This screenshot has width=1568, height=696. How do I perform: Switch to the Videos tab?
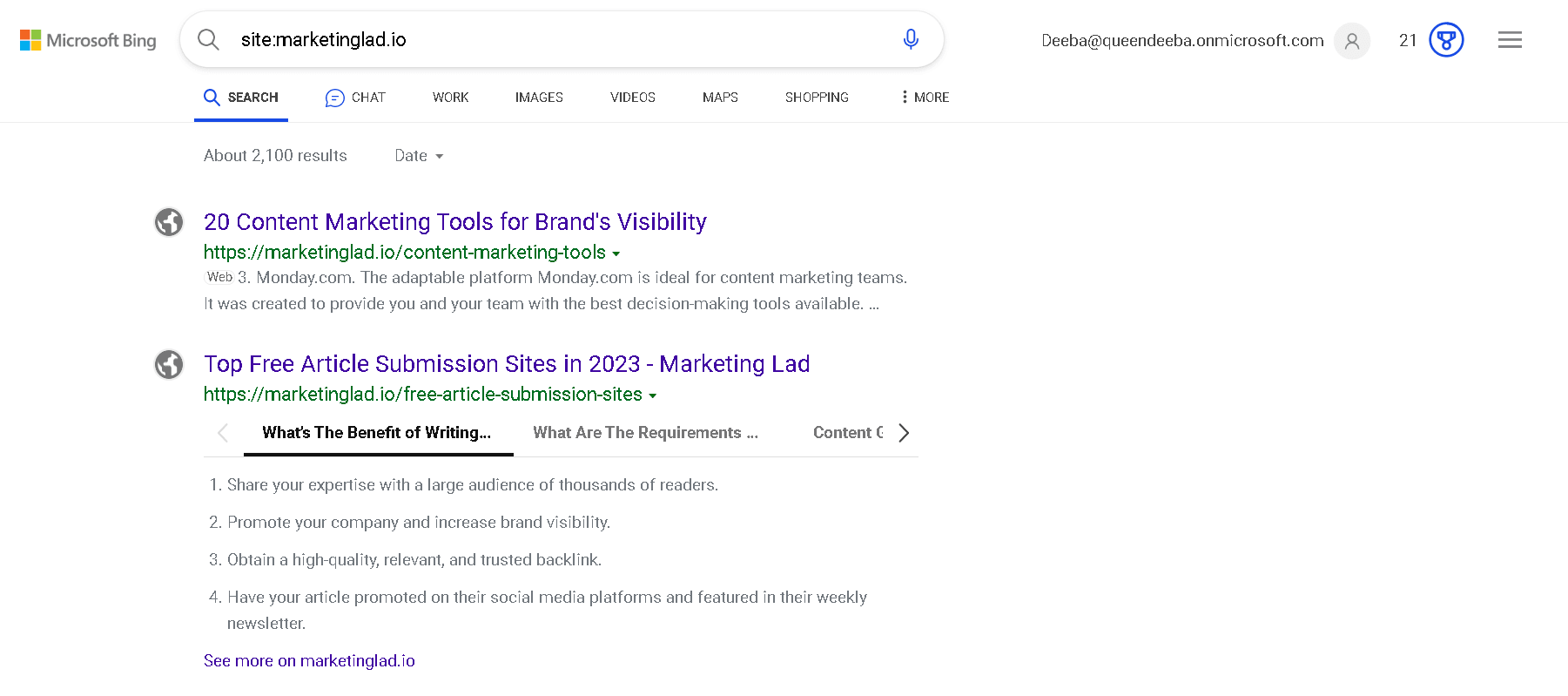[633, 98]
